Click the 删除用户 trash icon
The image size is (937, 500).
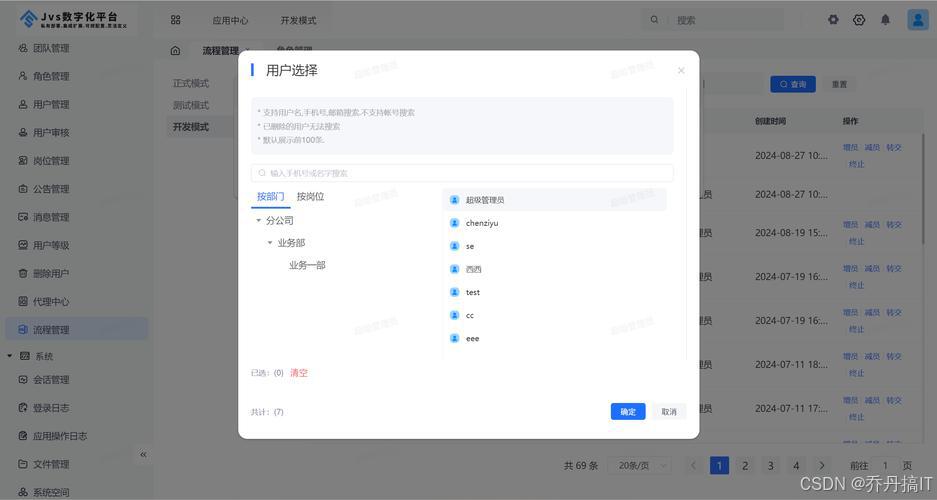23,273
